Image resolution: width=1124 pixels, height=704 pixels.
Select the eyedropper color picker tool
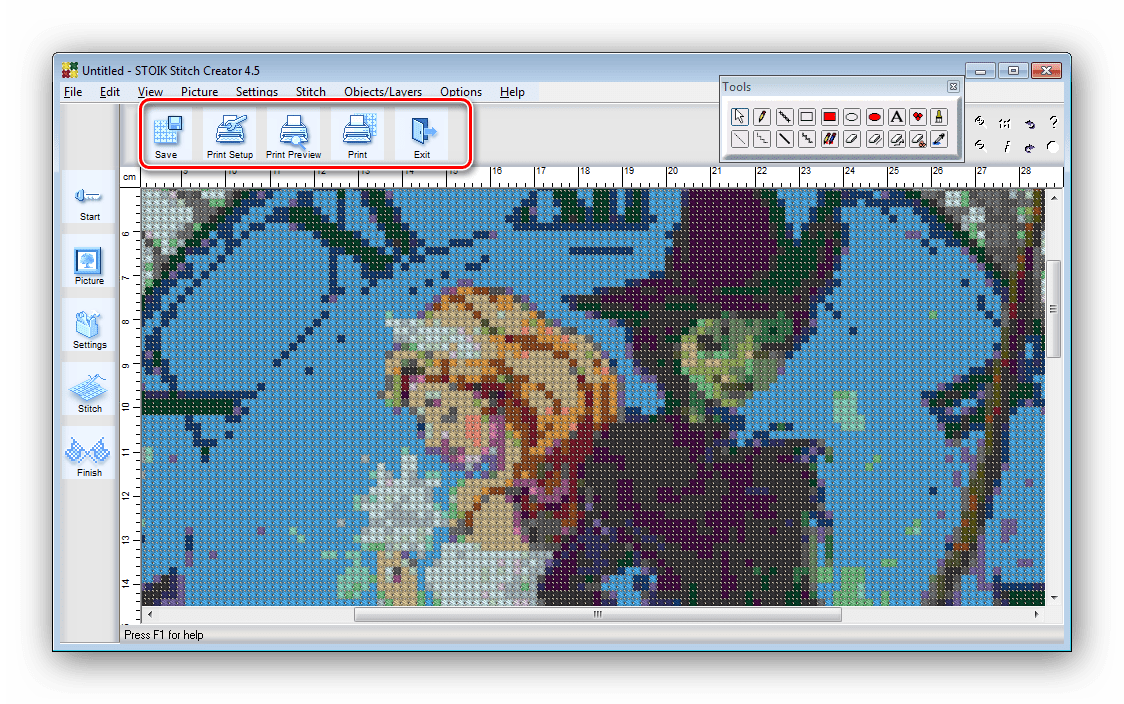(939, 139)
